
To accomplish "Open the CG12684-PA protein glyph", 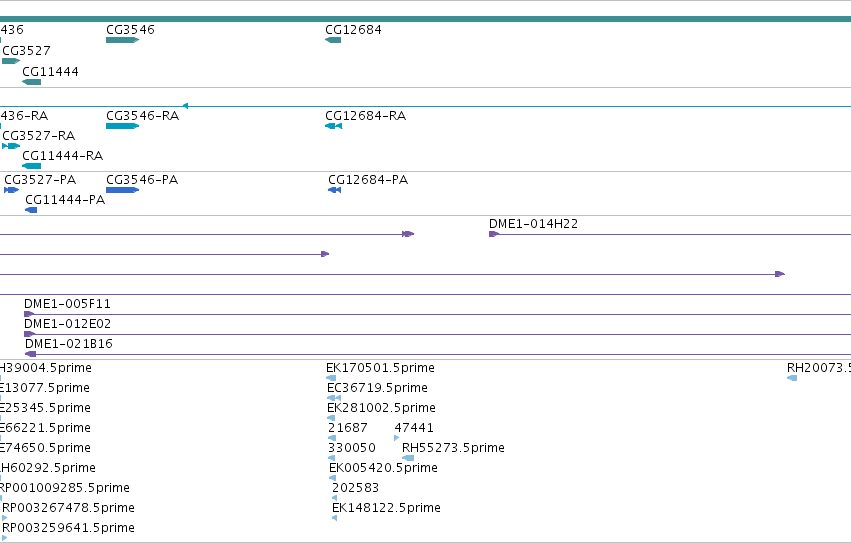I will point(335,190).
